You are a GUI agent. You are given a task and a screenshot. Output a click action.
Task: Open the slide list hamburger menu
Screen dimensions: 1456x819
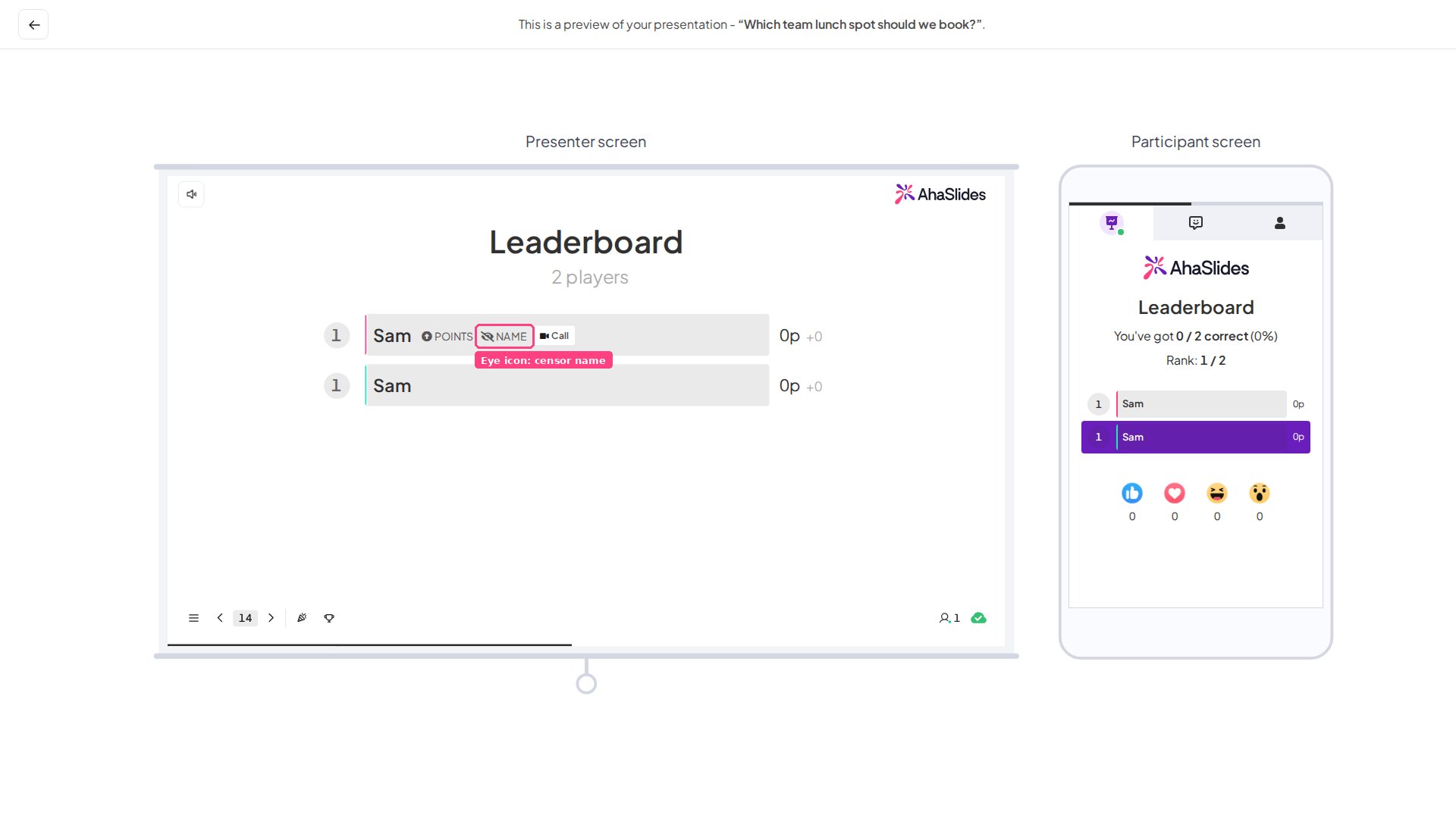[x=193, y=618]
